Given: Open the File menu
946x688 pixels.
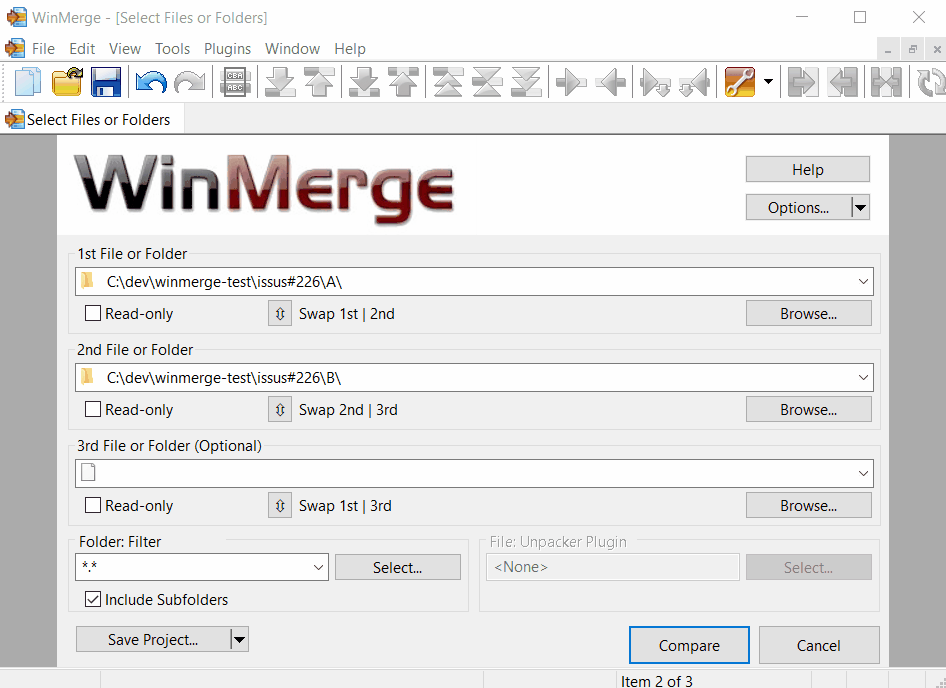Looking at the screenshot, I should [x=43, y=49].
